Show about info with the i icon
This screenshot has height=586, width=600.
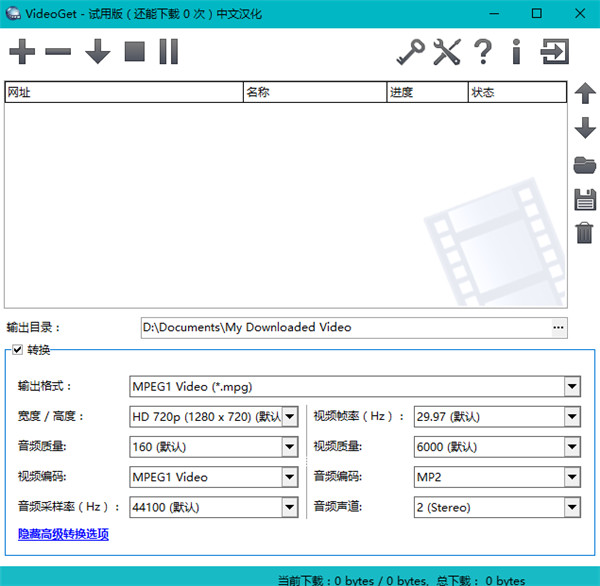pos(516,52)
